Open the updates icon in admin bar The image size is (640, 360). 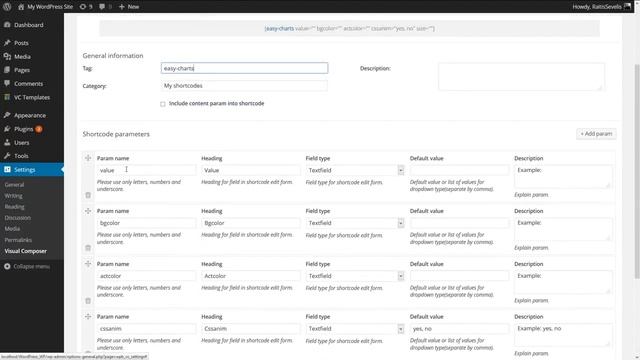pos(86,7)
